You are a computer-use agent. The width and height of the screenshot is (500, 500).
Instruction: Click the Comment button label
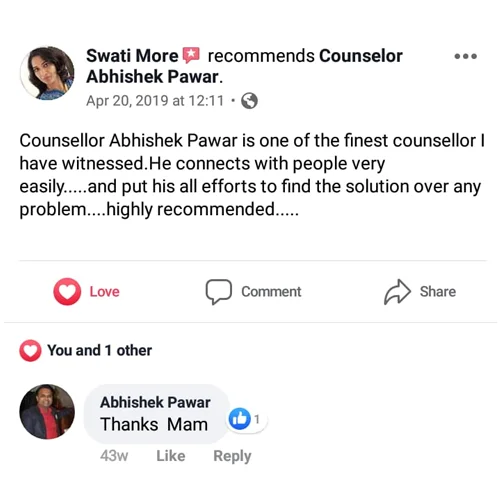pos(271,292)
